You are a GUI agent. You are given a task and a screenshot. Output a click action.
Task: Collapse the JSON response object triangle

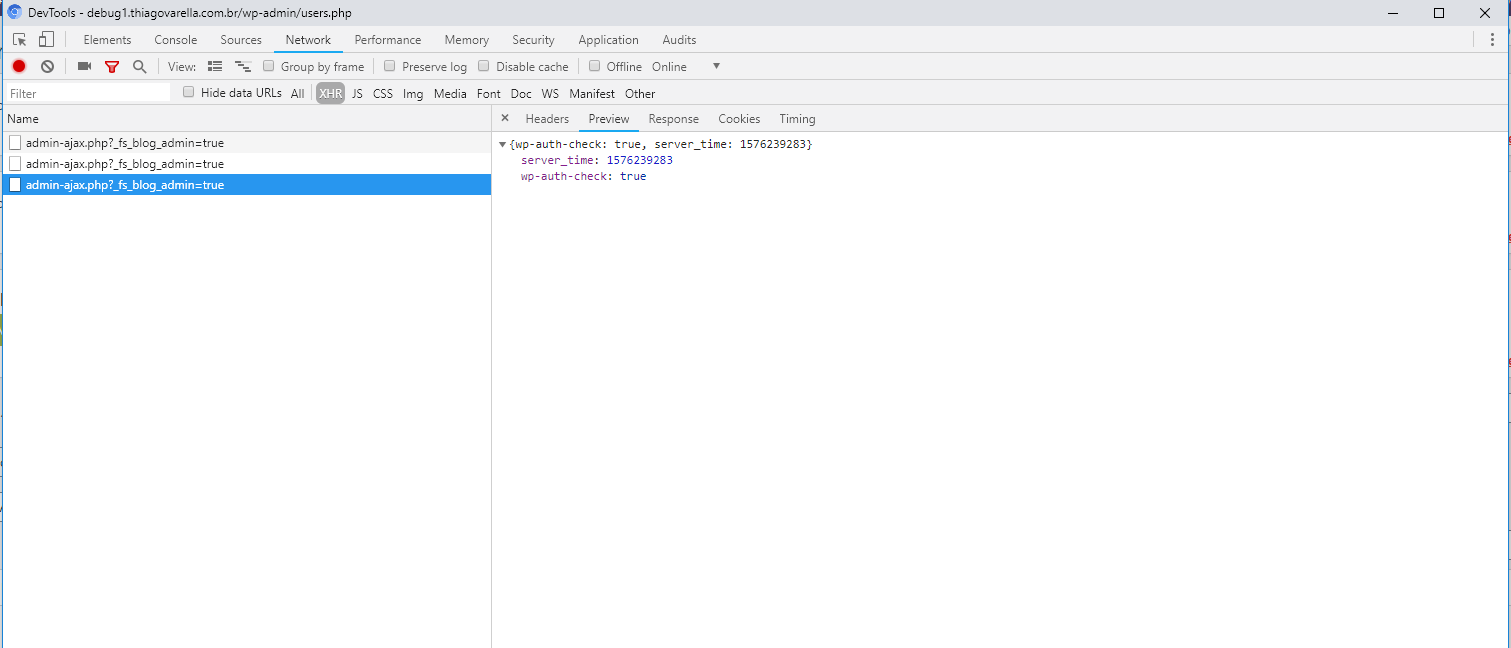point(503,145)
